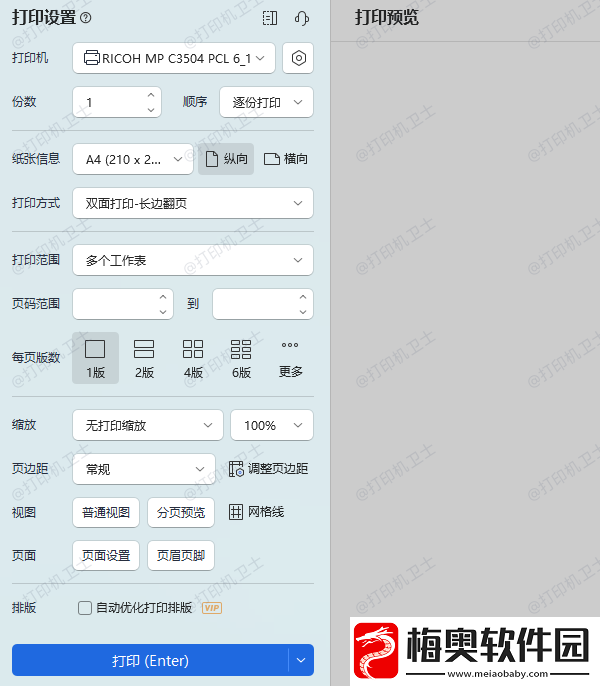Image resolution: width=600 pixels, height=686 pixels.
Task: Decrease 份数 copies with down arrow
Action: (151, 110)
